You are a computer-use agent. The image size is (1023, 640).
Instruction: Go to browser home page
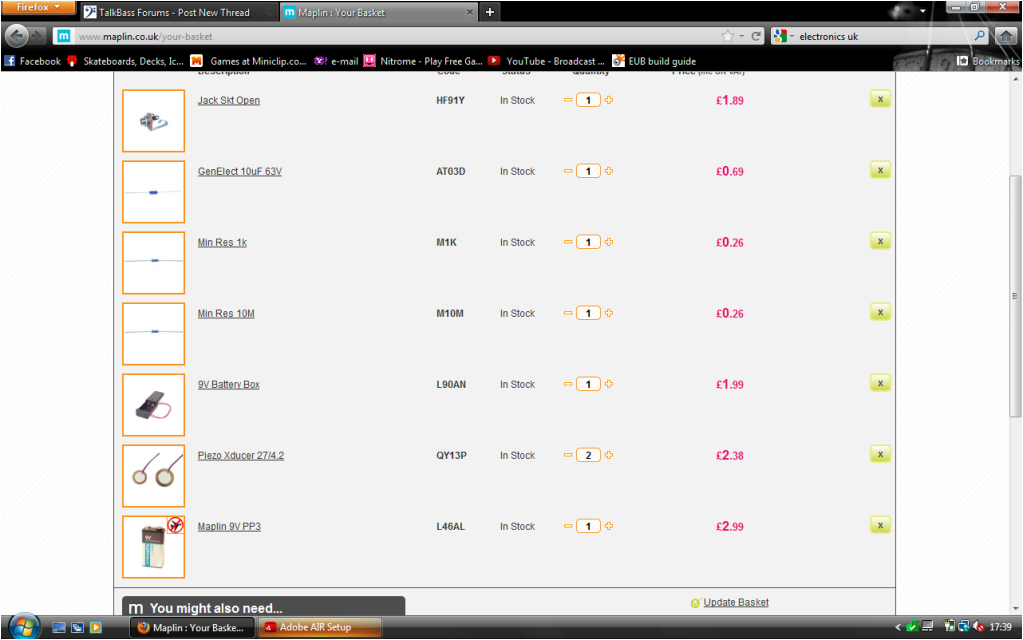point(1007,37)
